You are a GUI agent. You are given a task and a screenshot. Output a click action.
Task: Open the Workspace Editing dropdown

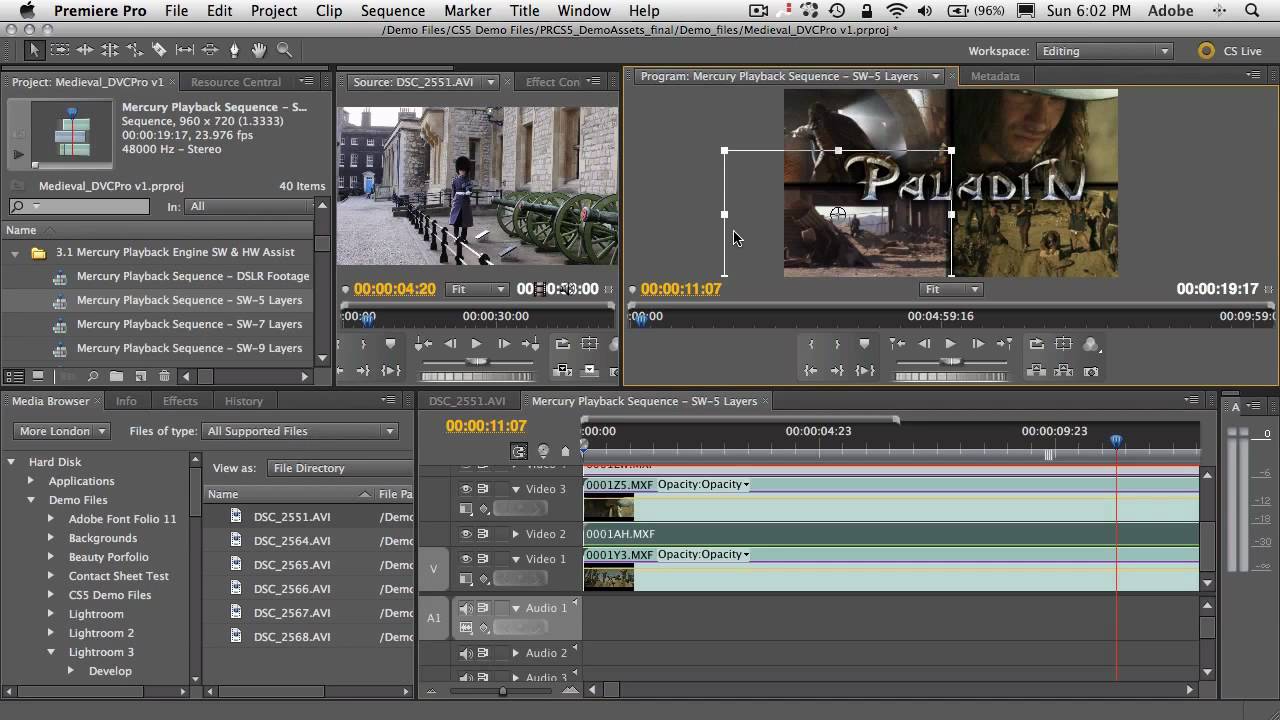click(x=1105, y=51)
